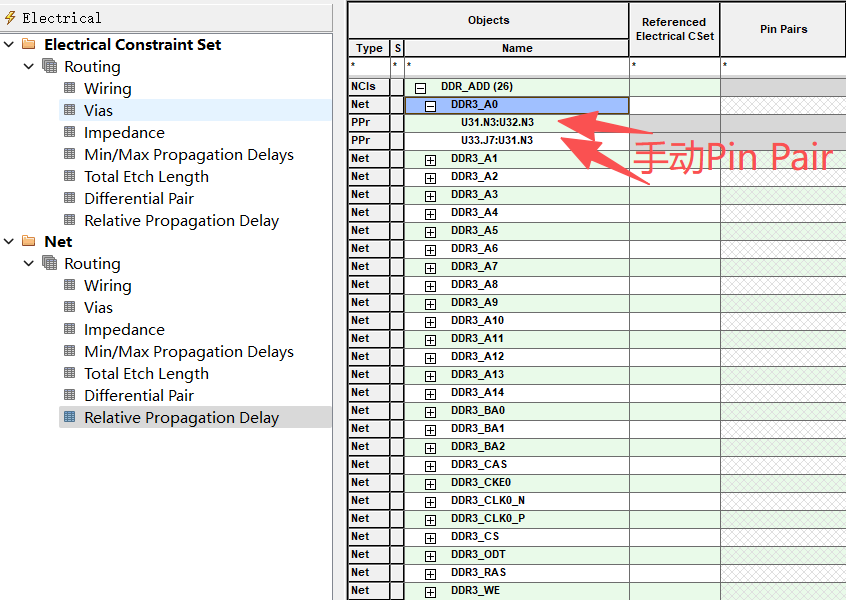Open Impedance worksheet under Electrical Constraint Set
Viewport: 846px width, 600px height.
124,133
